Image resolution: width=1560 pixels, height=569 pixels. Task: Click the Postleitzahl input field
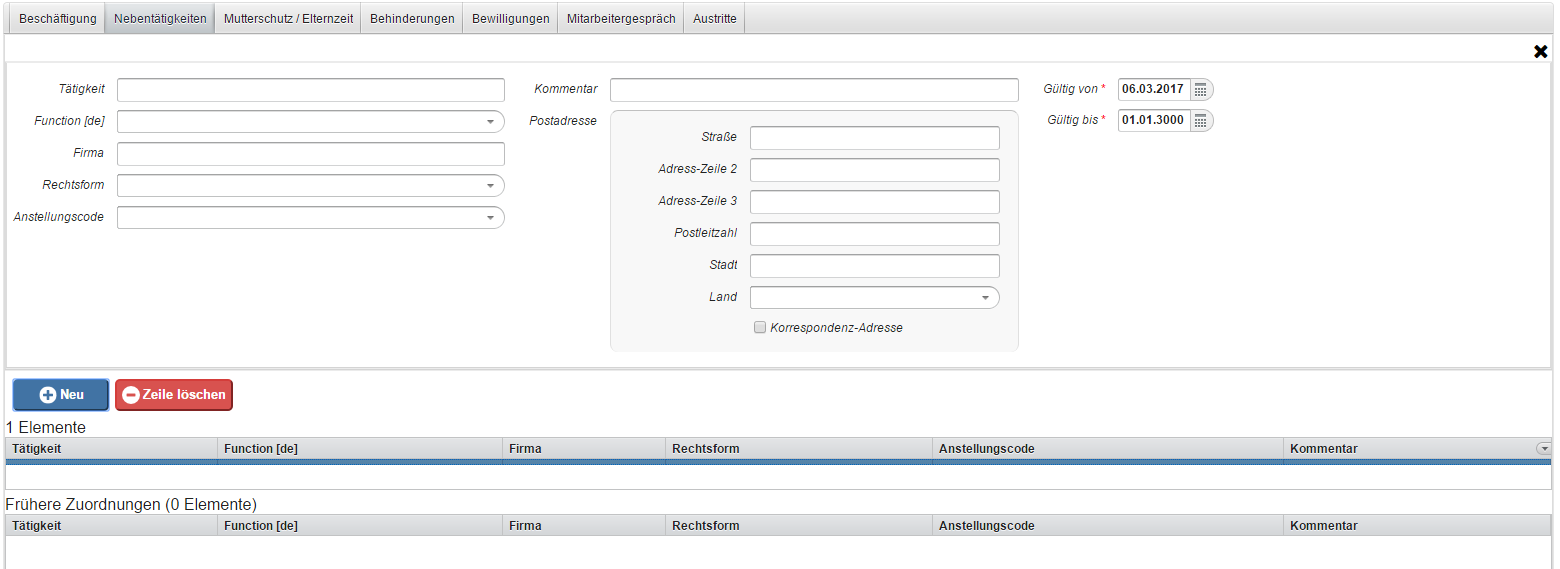(874, 234)
